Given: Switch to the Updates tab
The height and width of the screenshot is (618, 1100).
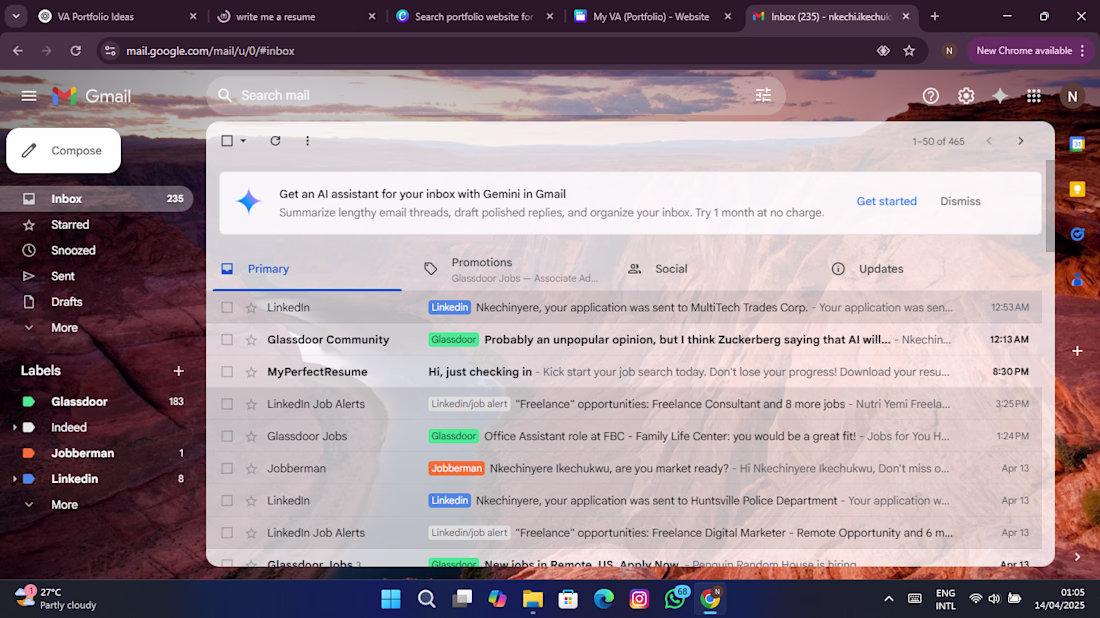Looking at the screenshot, I should (x=920, y=269).
